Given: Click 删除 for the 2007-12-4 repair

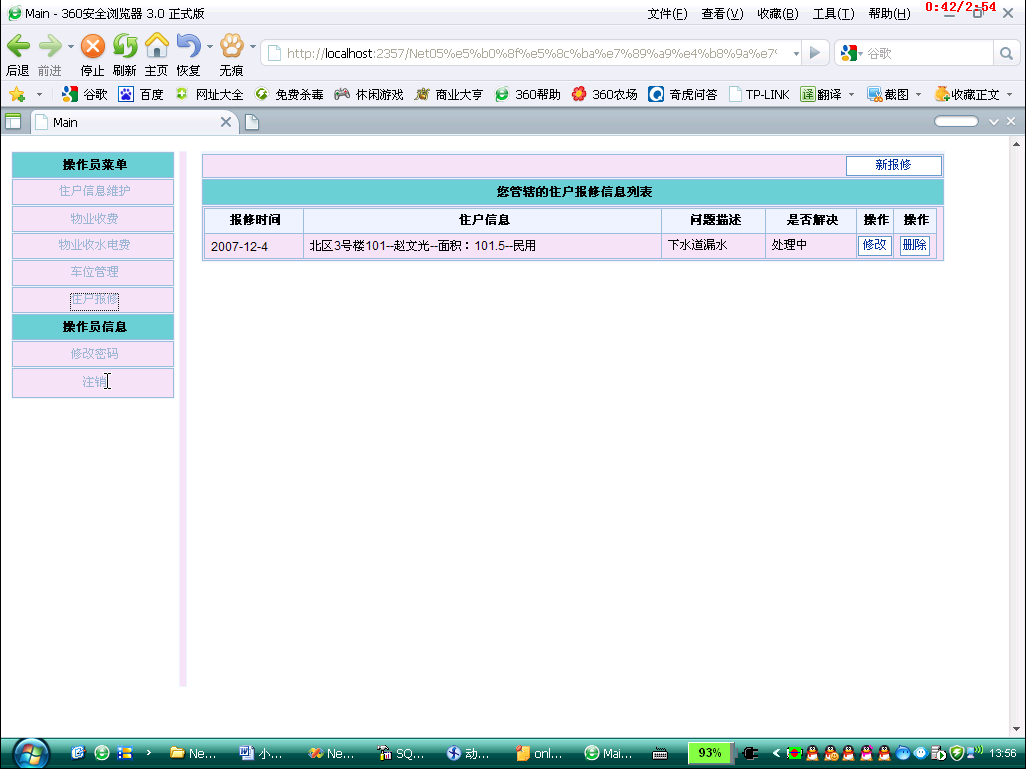Looking at the screenshot, I should tap(914, 245).
